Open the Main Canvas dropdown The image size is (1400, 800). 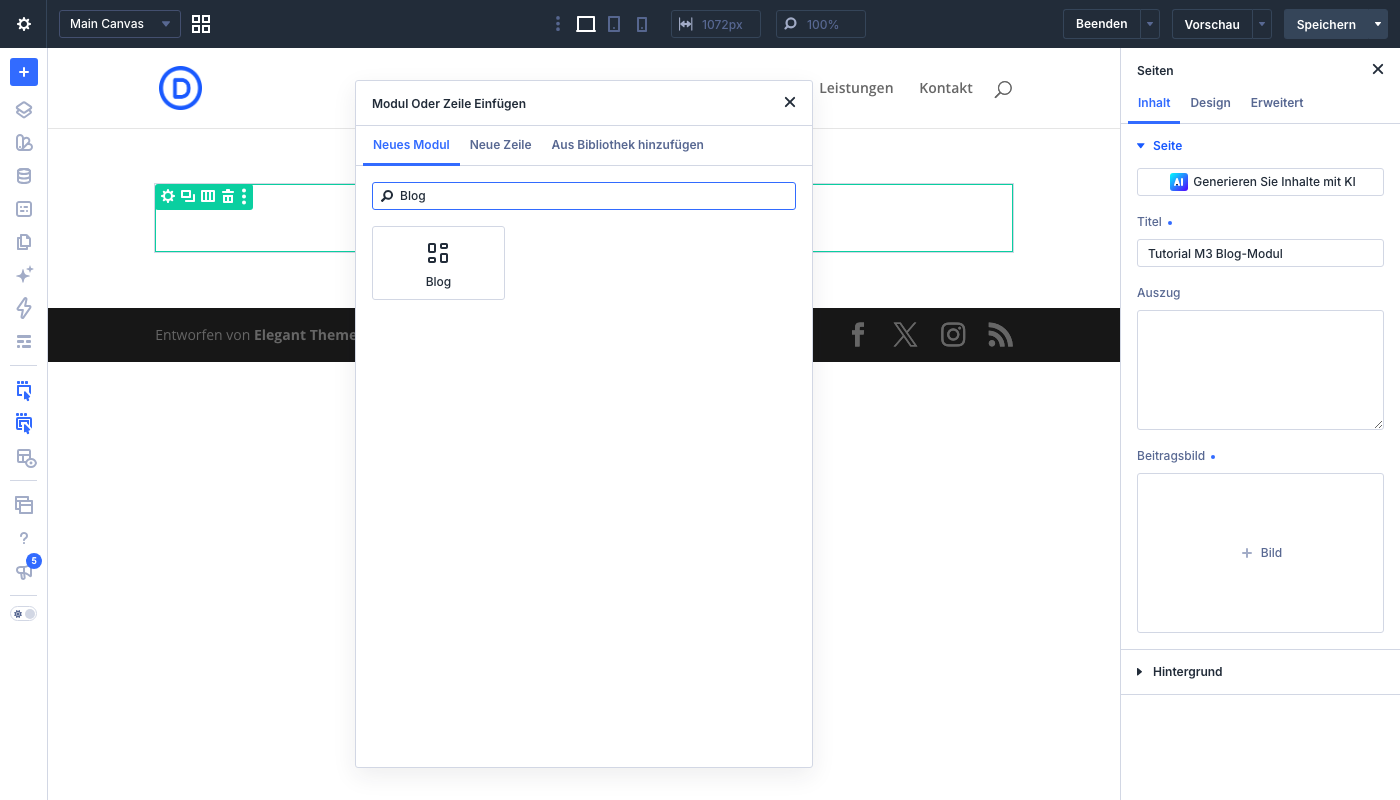point(120,24)
